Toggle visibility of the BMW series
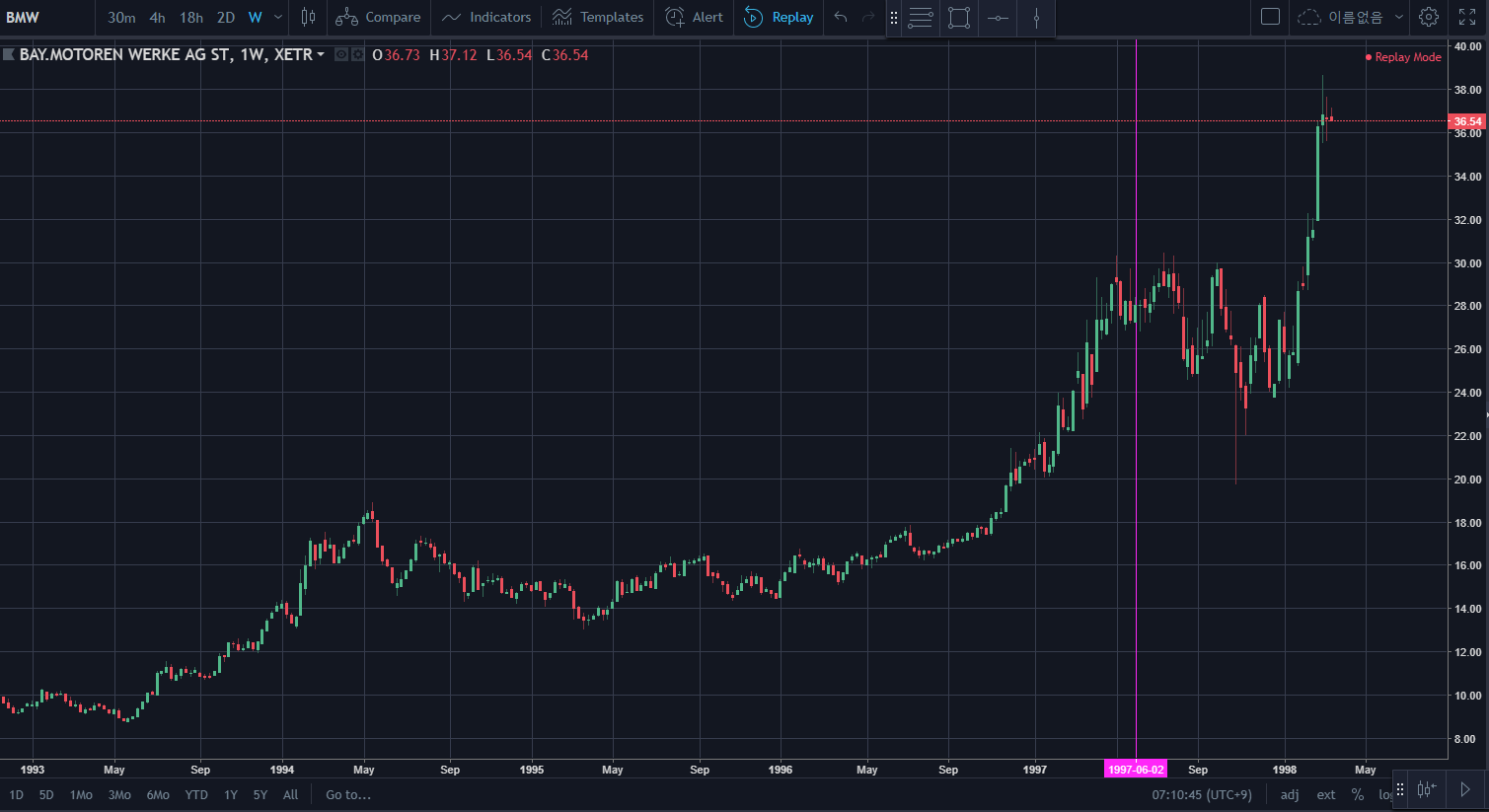This screenshot has width=1489, height=812. [x=341, y=55]
